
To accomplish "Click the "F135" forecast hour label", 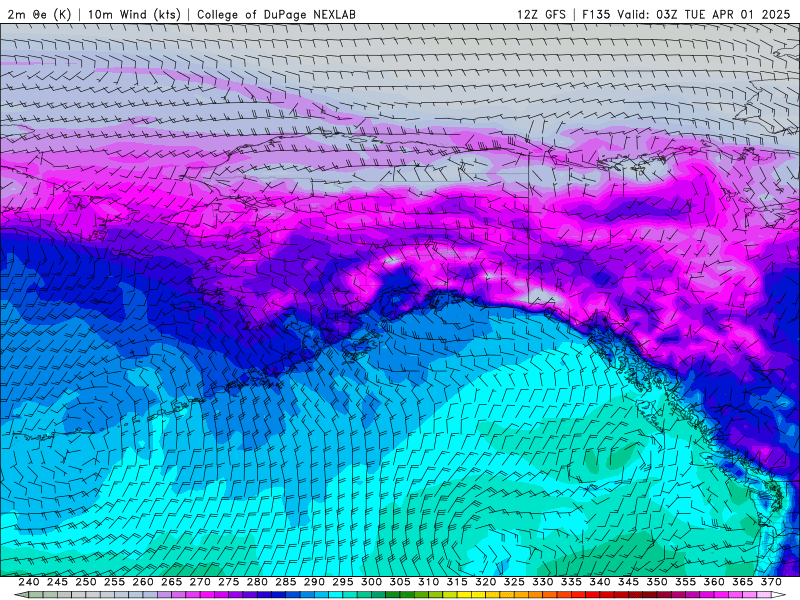I will coord(596,14).
